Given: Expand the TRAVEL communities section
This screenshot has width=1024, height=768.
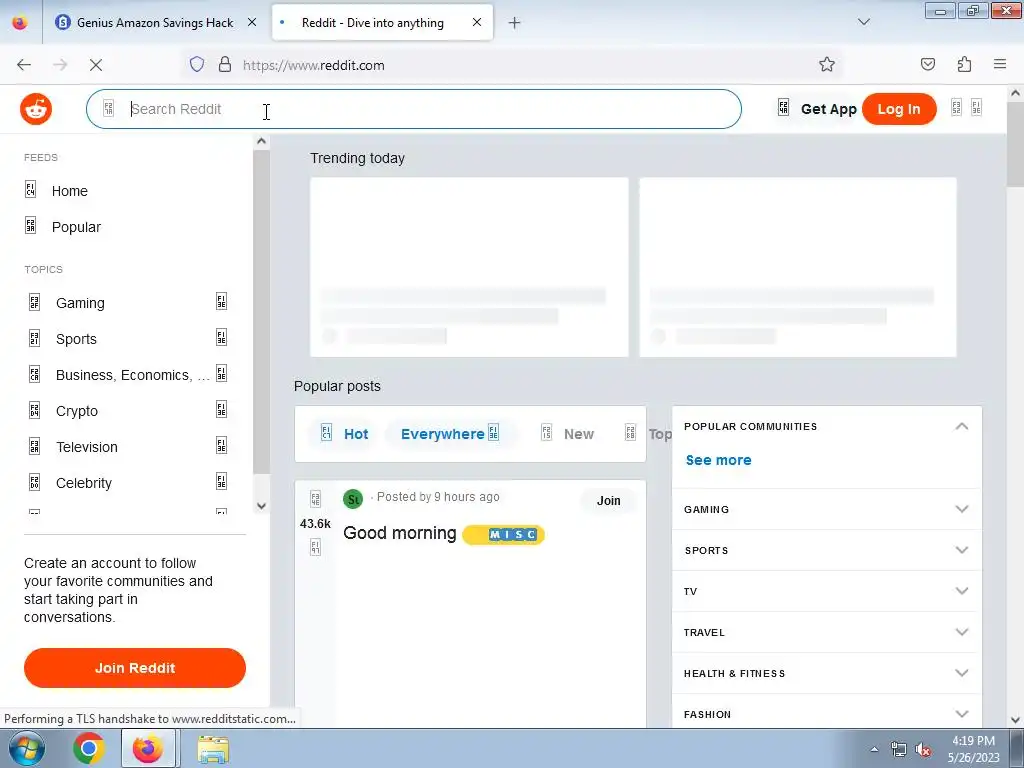Looking at the screenshot, I should pos(961,632).
